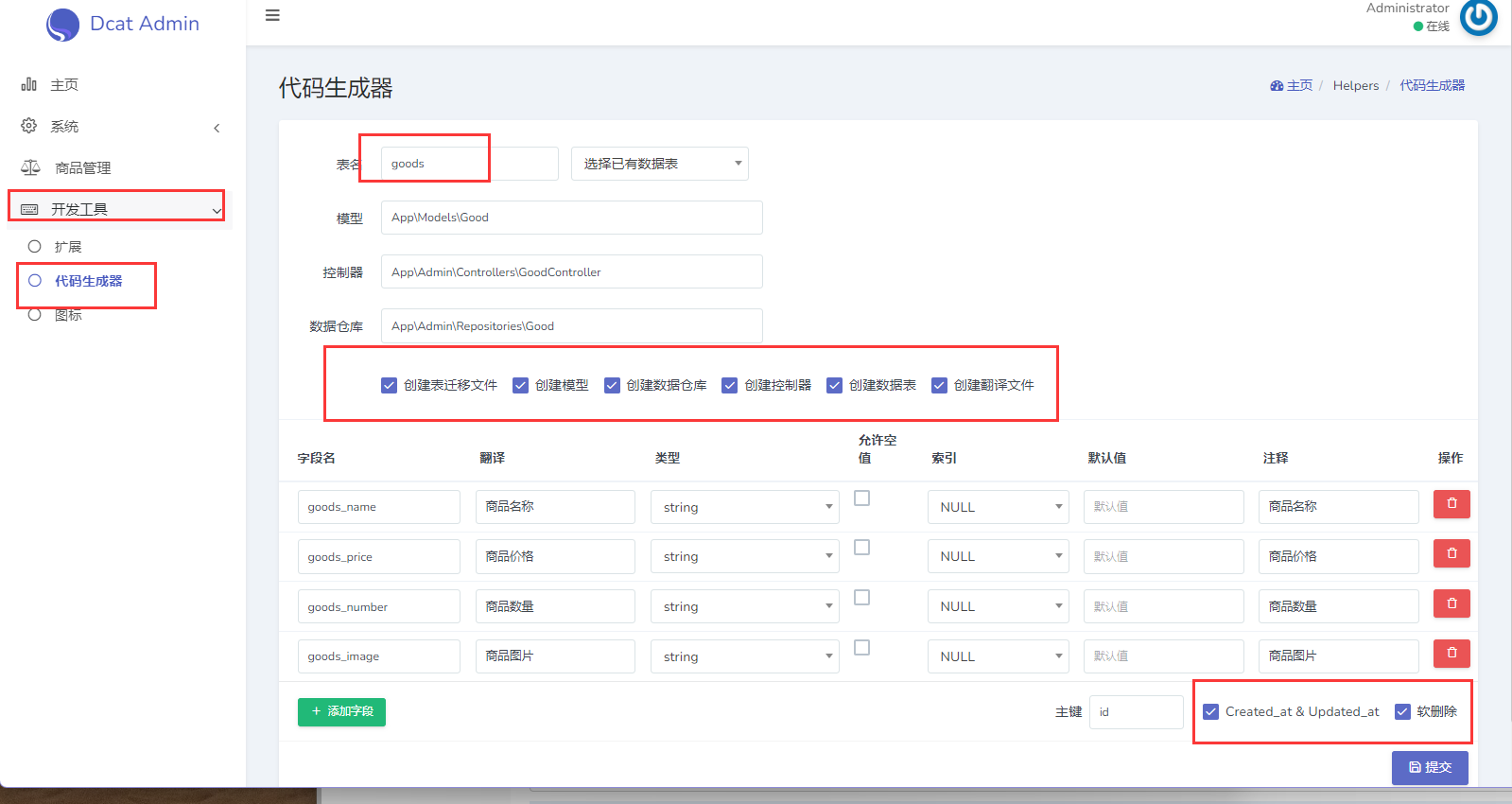Screen dimensions: 1512x804
Task: Click the 表名 input with goods
Action: coord(470,164)
